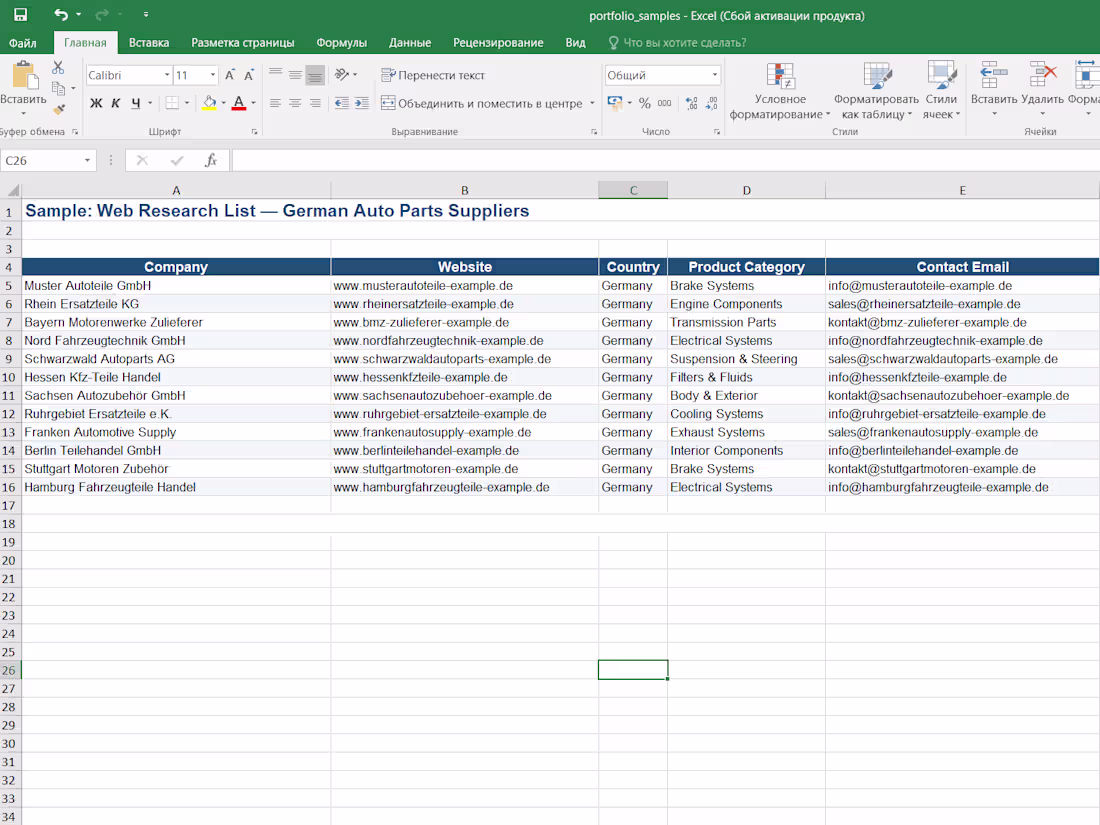Viewport: 1100px width, 825px height.
Task: Align text to middle of cell
Action: pos(295,74)
